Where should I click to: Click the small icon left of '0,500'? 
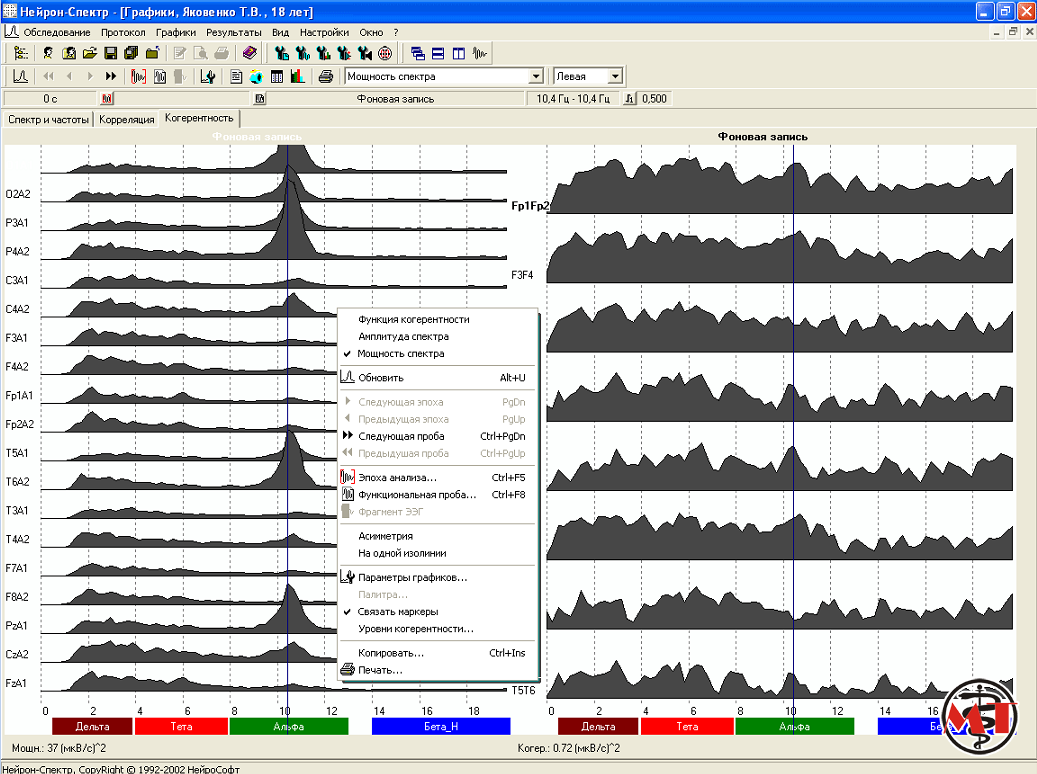[x=630, y=99]
